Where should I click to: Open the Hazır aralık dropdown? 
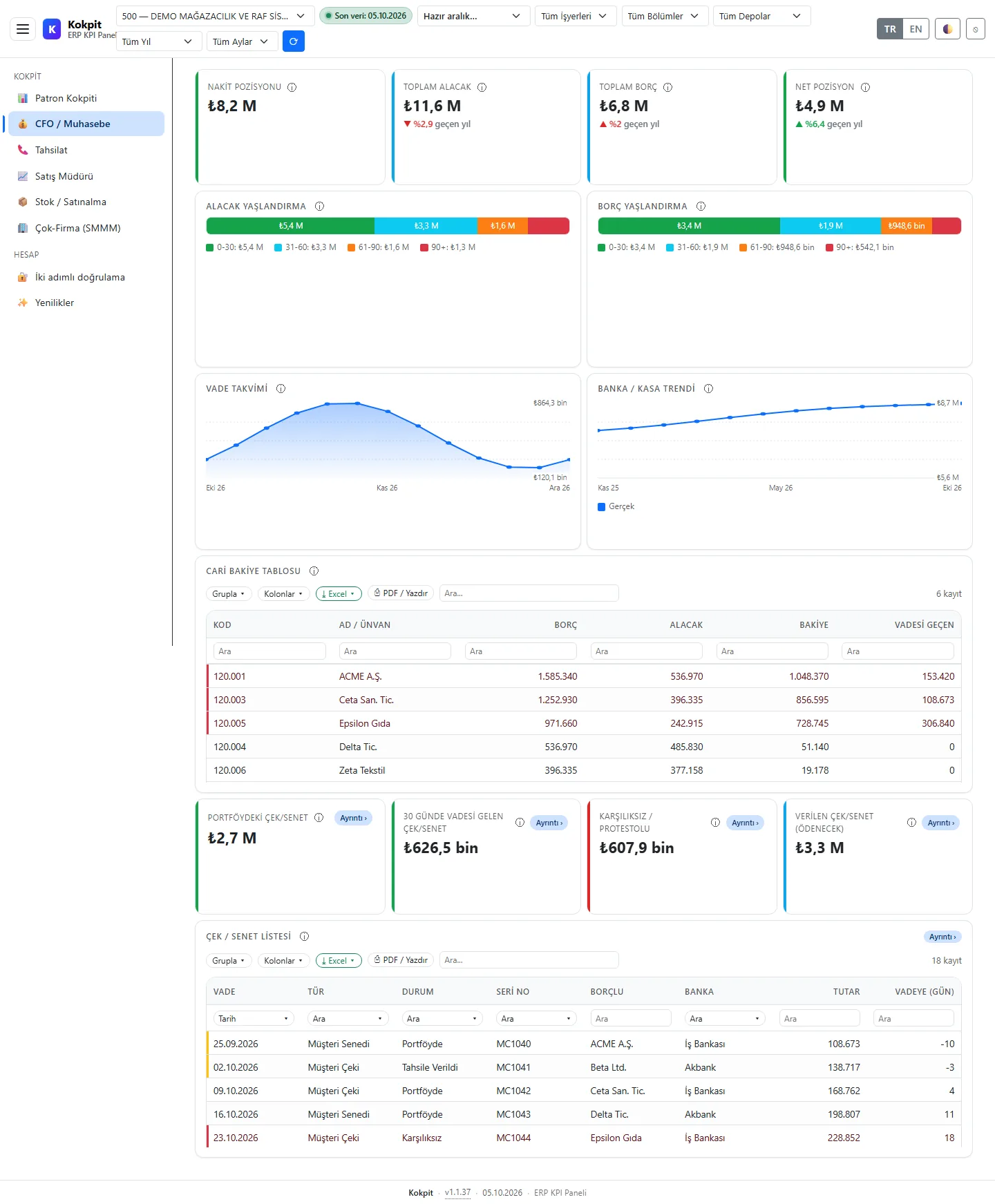click(x=473, y=16)
